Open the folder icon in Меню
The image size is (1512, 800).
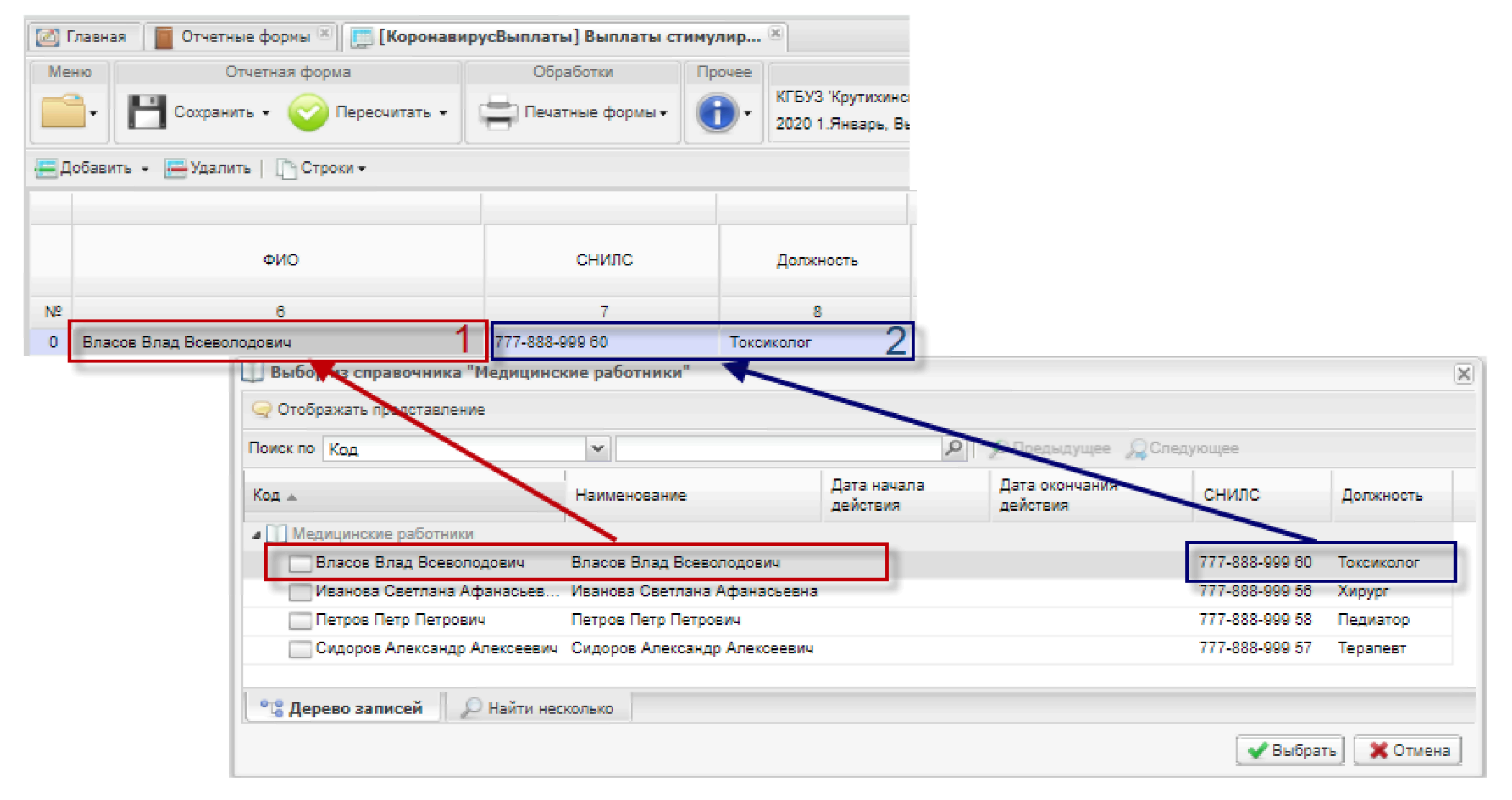[63, 112]
